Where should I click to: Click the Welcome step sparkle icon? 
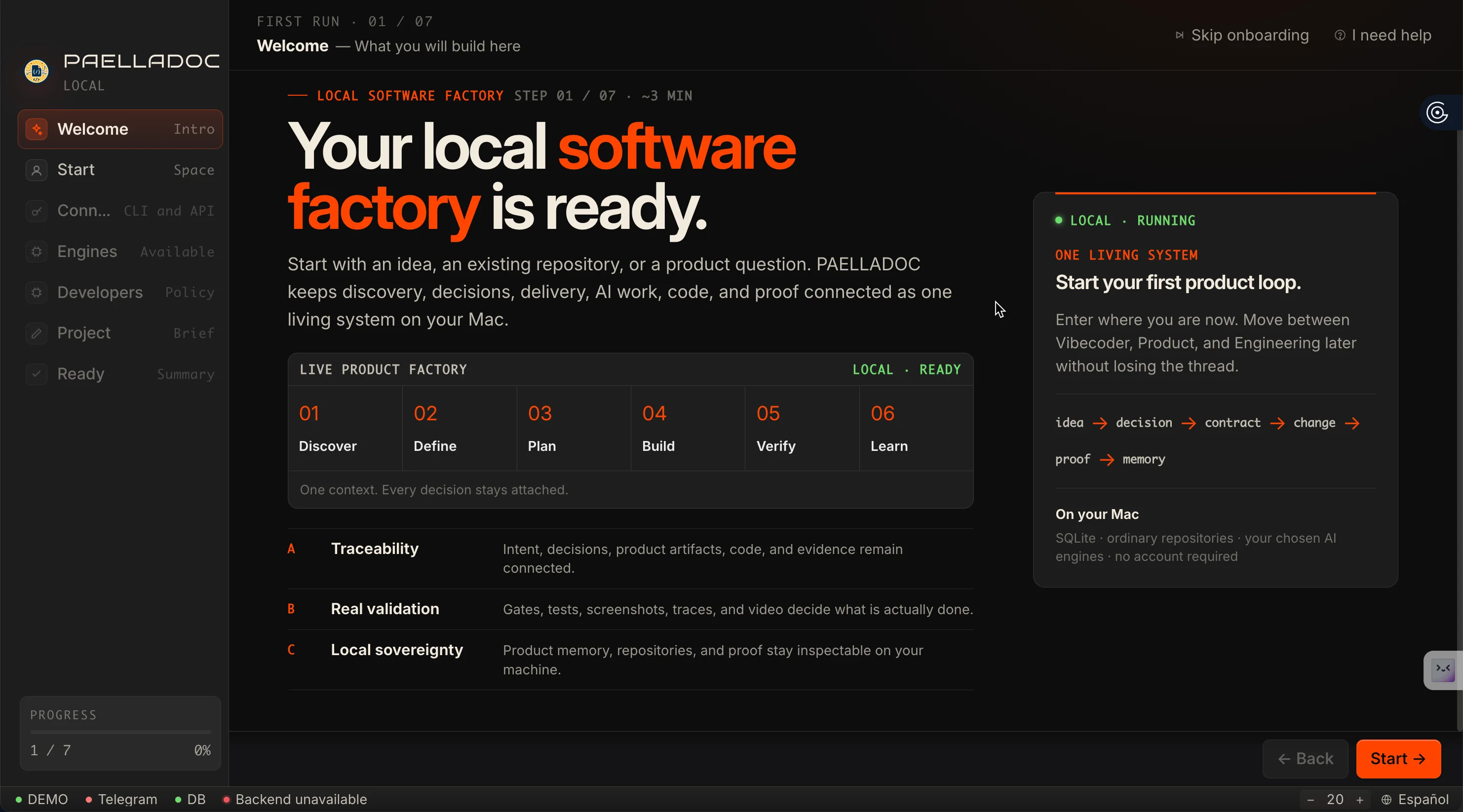tap(37, 129)
